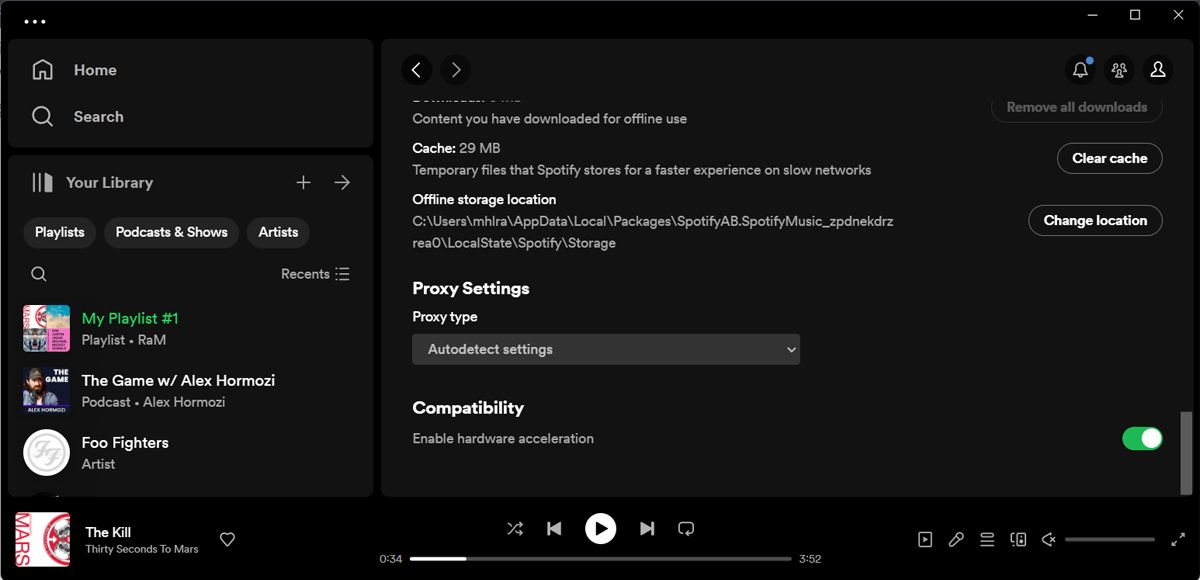The image size is (1200, 580).
Task: Open the What's New notifications bell
Action: point(1080,70)
